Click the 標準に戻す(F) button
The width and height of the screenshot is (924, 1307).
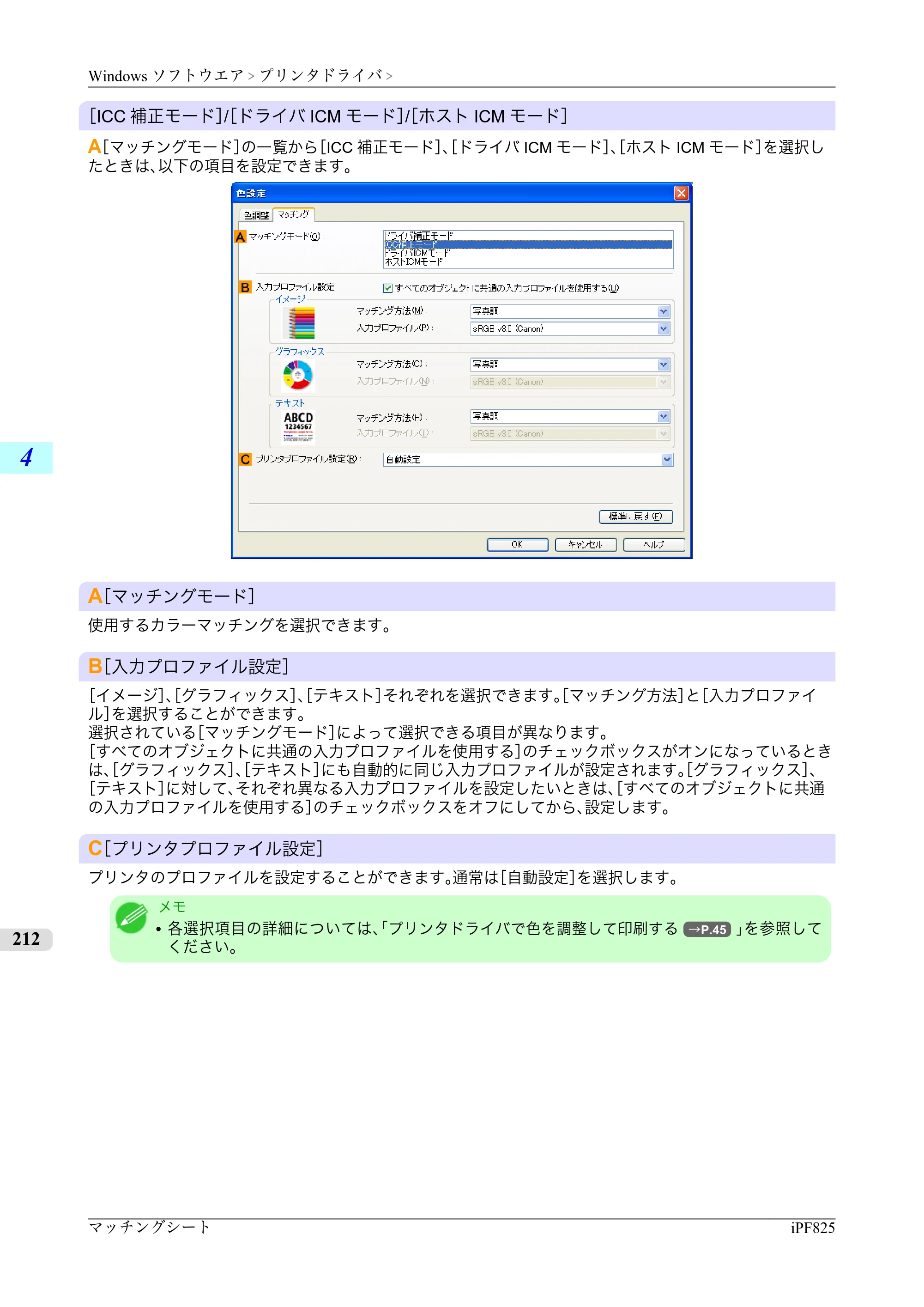636,517
